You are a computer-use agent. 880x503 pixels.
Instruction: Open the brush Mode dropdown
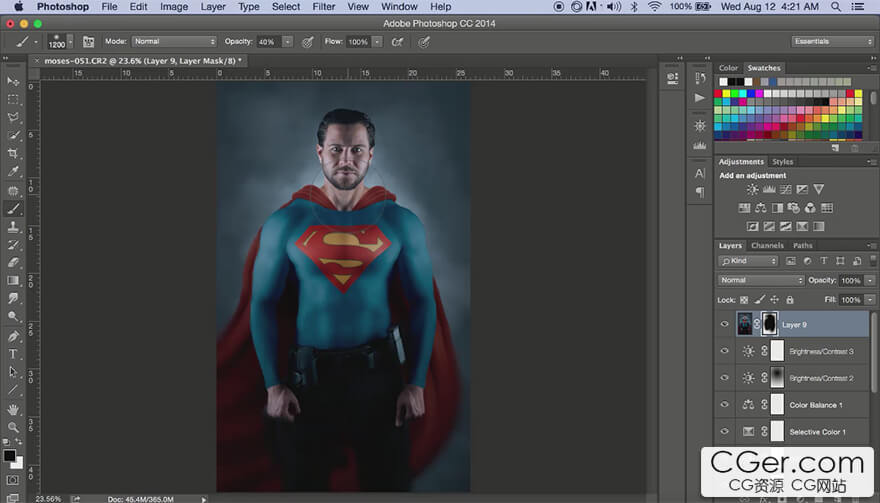tap(174, 42)
